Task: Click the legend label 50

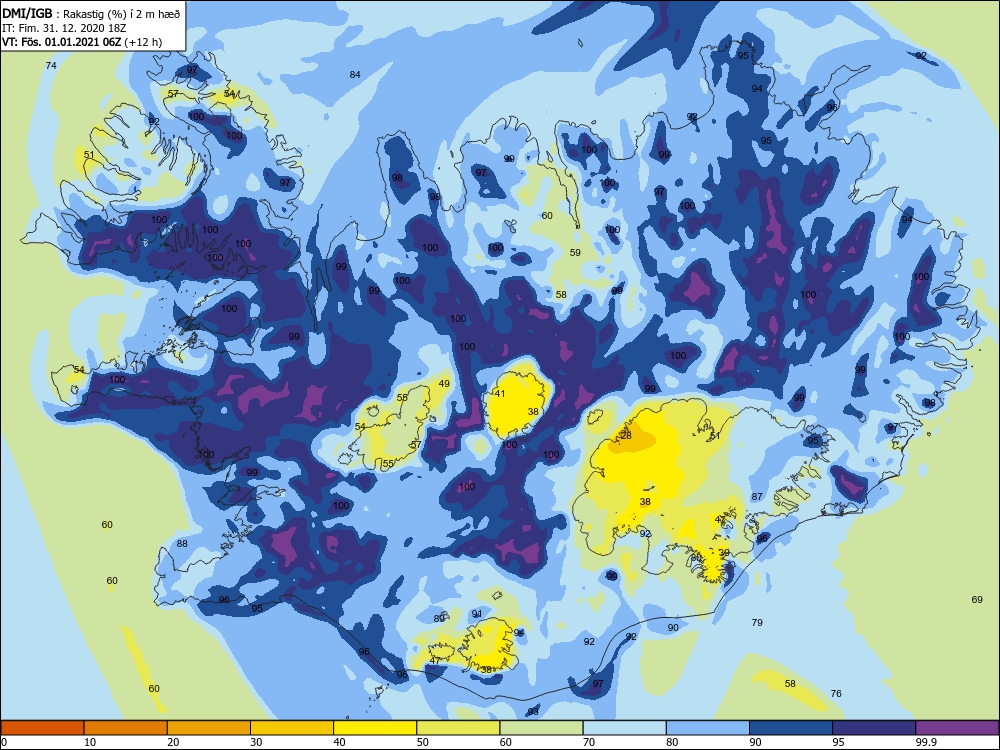Action: (422, 742)
